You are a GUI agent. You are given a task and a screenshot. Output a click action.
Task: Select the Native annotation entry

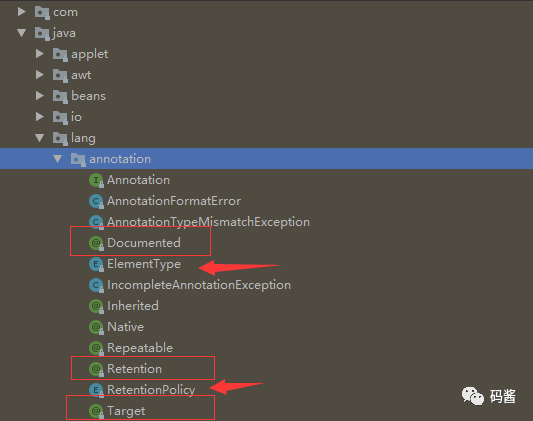pyautogui.click(x=125, y=327)
